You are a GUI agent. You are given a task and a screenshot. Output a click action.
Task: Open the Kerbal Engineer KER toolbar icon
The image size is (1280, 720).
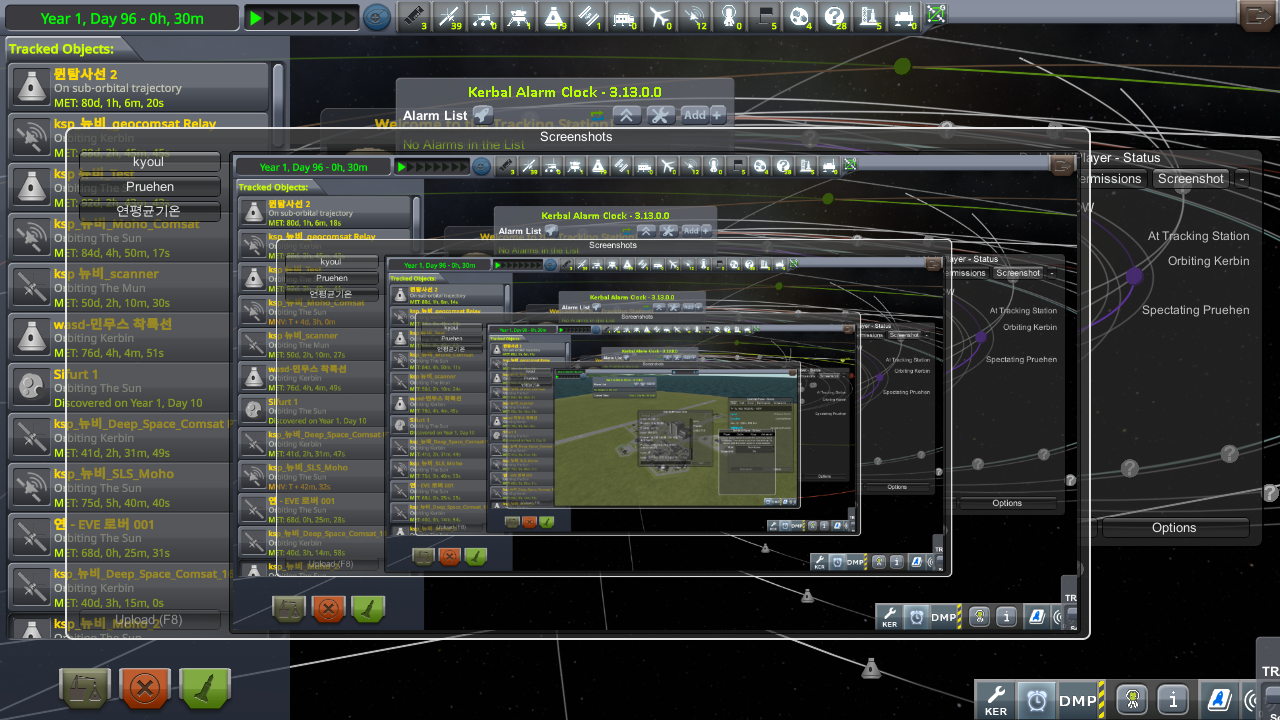[996, 700]
